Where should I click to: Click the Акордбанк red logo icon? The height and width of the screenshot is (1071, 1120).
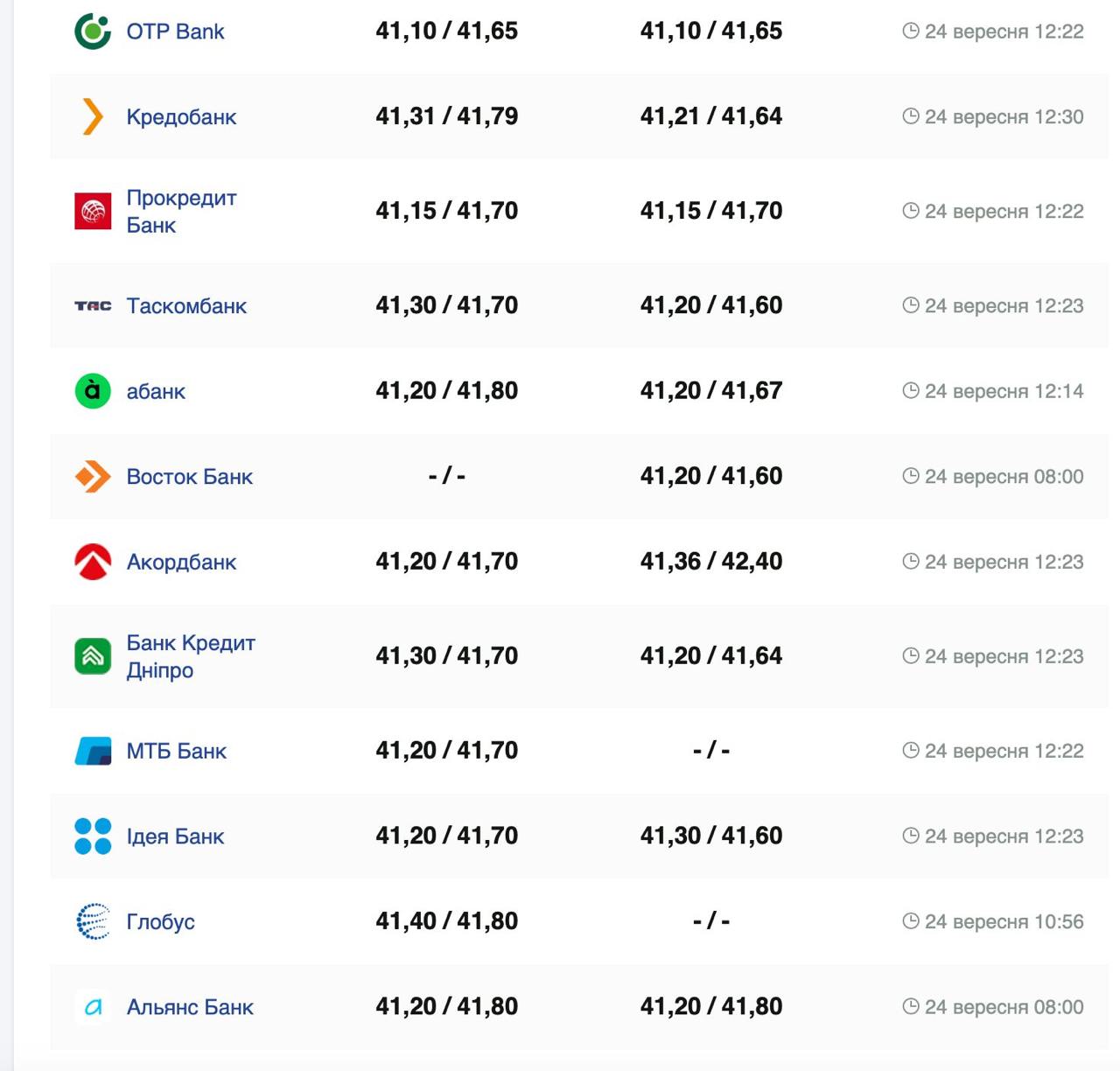[x=93, y=562]
